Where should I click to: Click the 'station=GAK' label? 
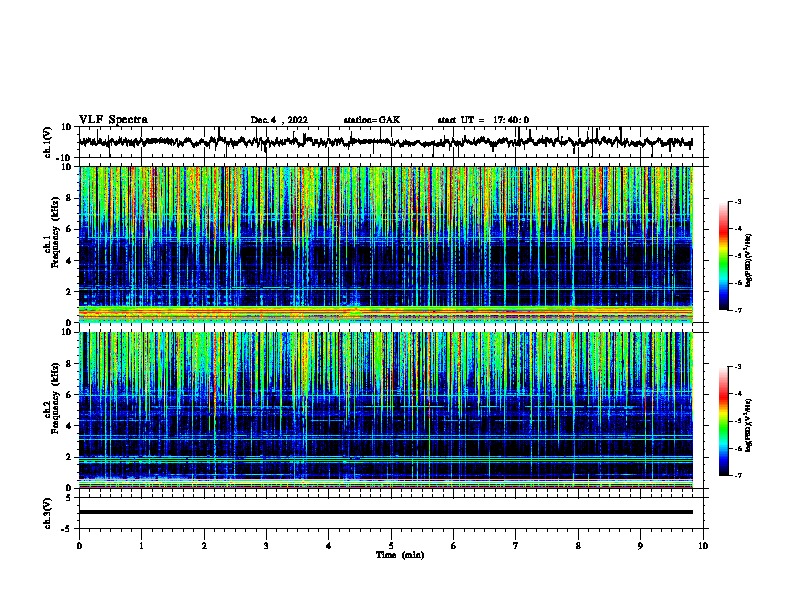pyautogui.click(x=372, y=120)
